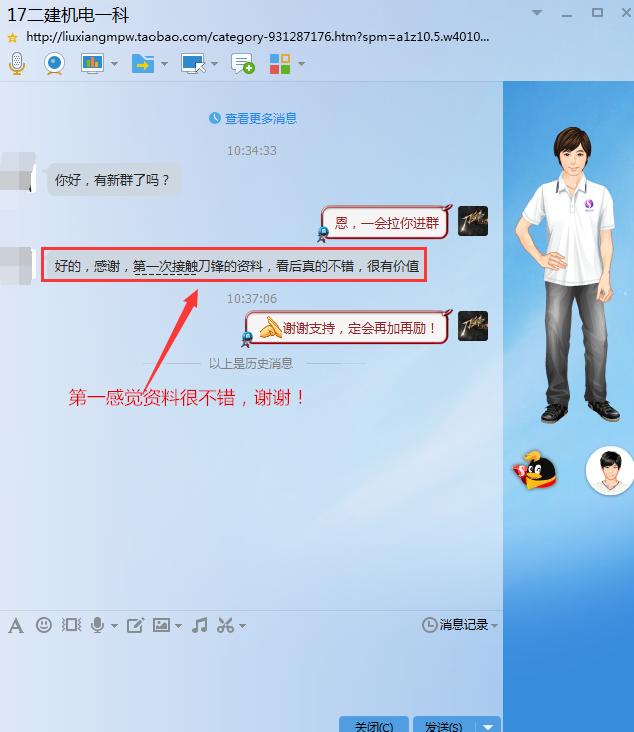The width and height of the screenshot is (634, 732).
Task: Expand the send file dropdown arrow
Action: (164, 63)
